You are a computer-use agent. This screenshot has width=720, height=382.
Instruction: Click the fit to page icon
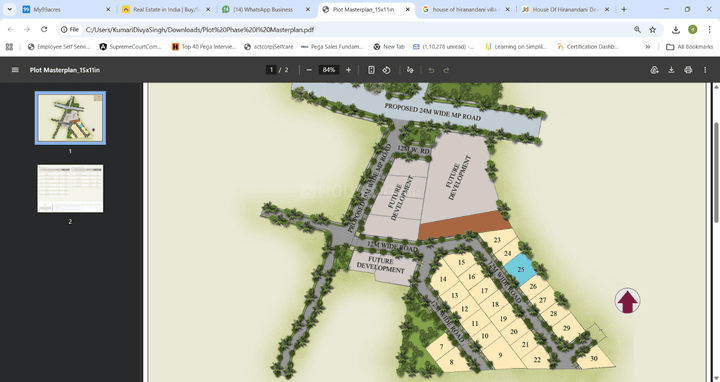(x=371, y=70)
